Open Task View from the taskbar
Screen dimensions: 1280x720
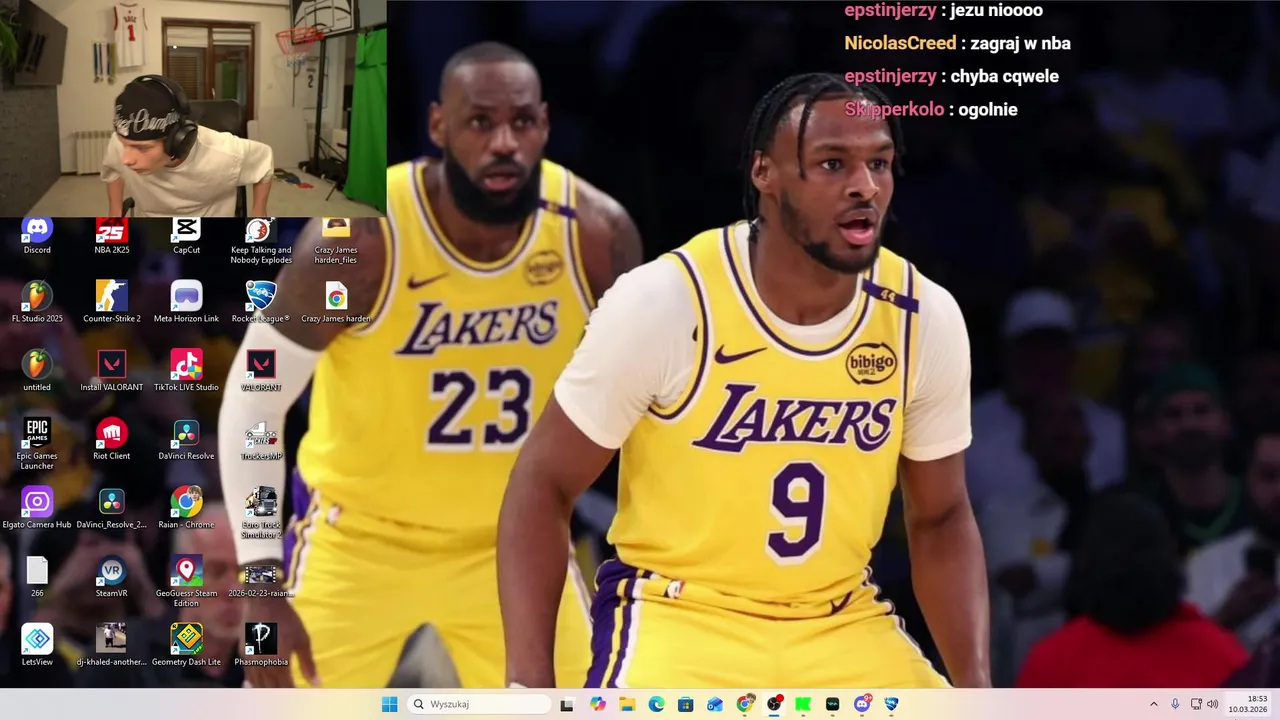567,704
